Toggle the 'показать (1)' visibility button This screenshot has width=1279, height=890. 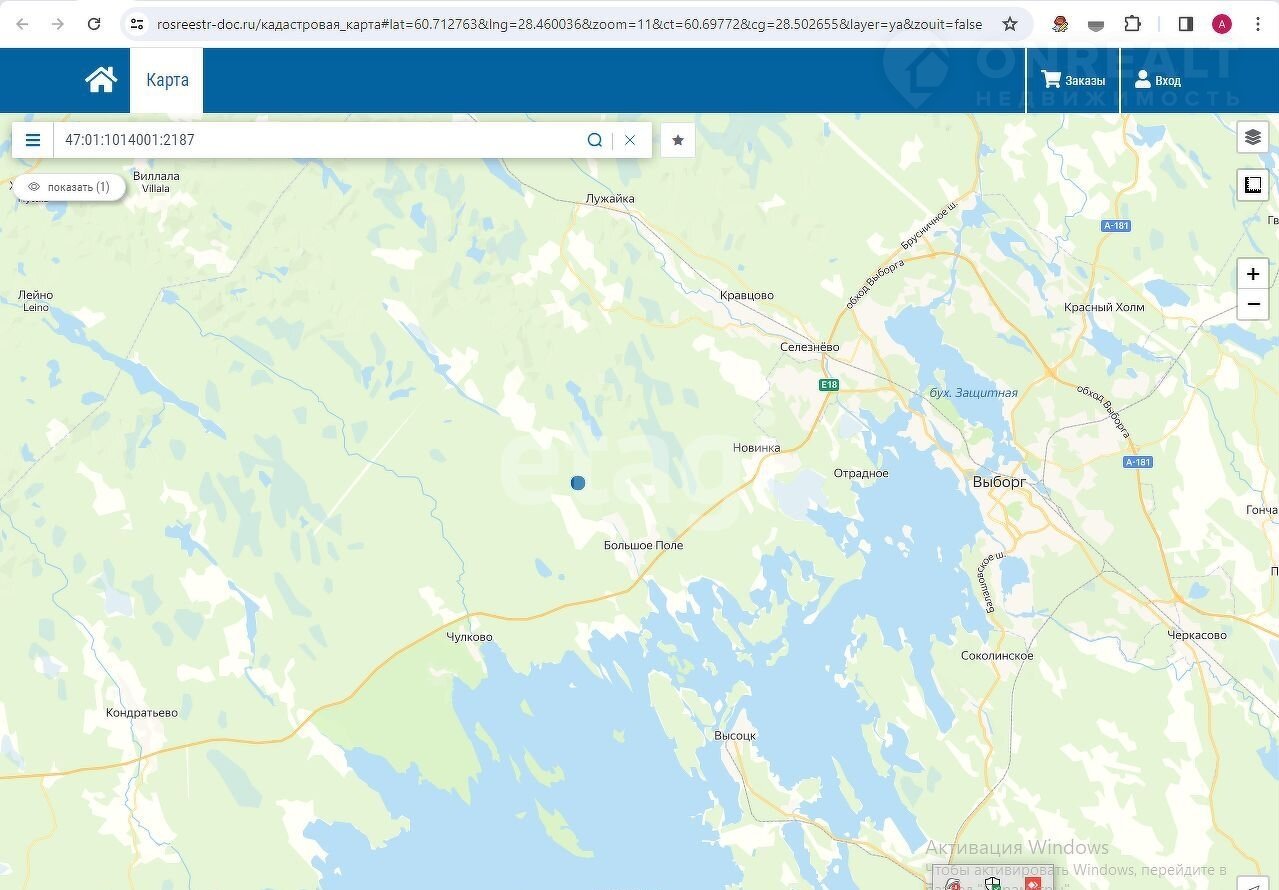point(69,187)
